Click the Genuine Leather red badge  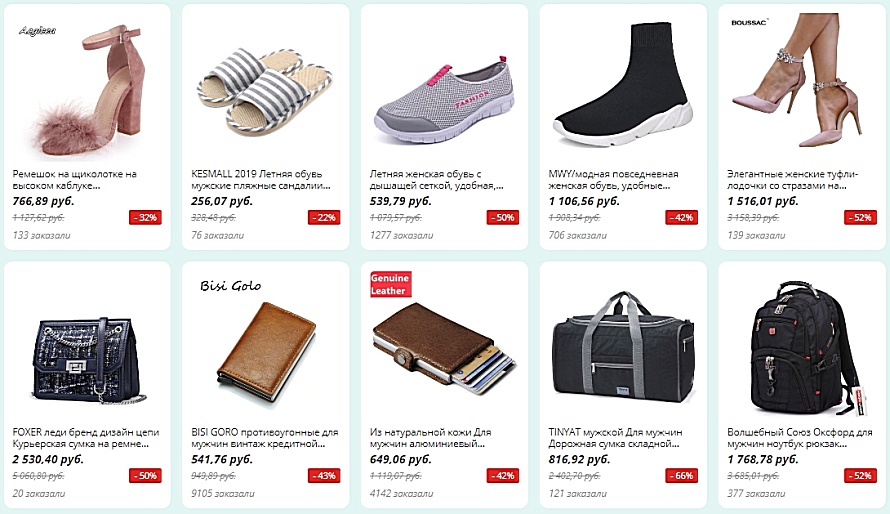click(x=389, y=284)
